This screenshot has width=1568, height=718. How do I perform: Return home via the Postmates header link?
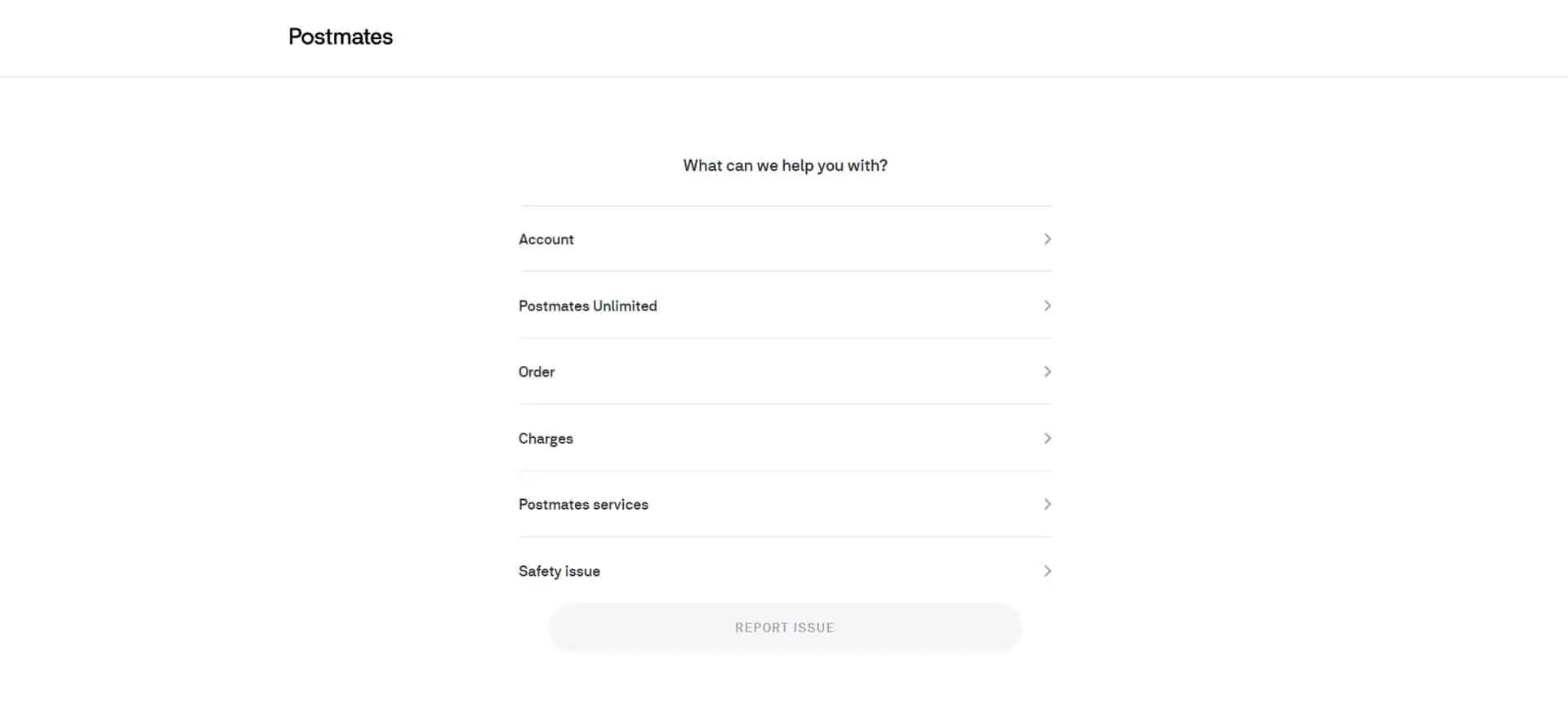click(x=340, y=36)
